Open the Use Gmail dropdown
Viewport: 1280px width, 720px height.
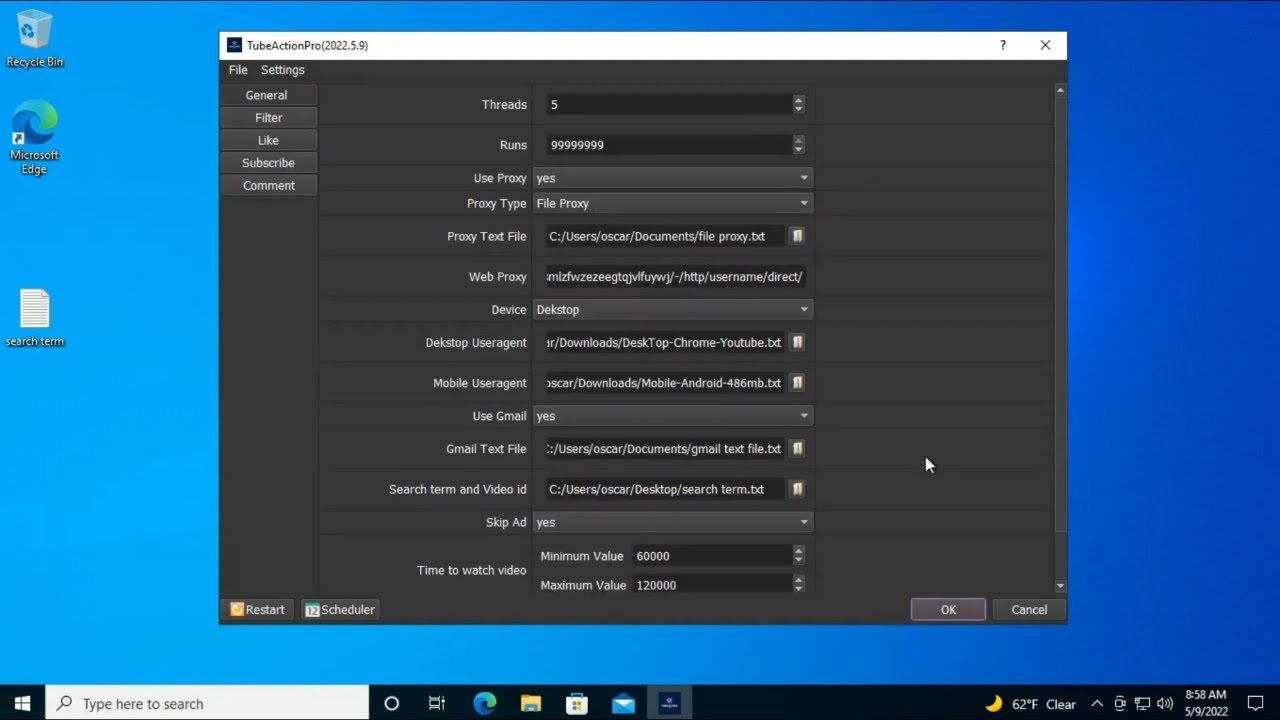pyautogui.click(x=673, y=416)
